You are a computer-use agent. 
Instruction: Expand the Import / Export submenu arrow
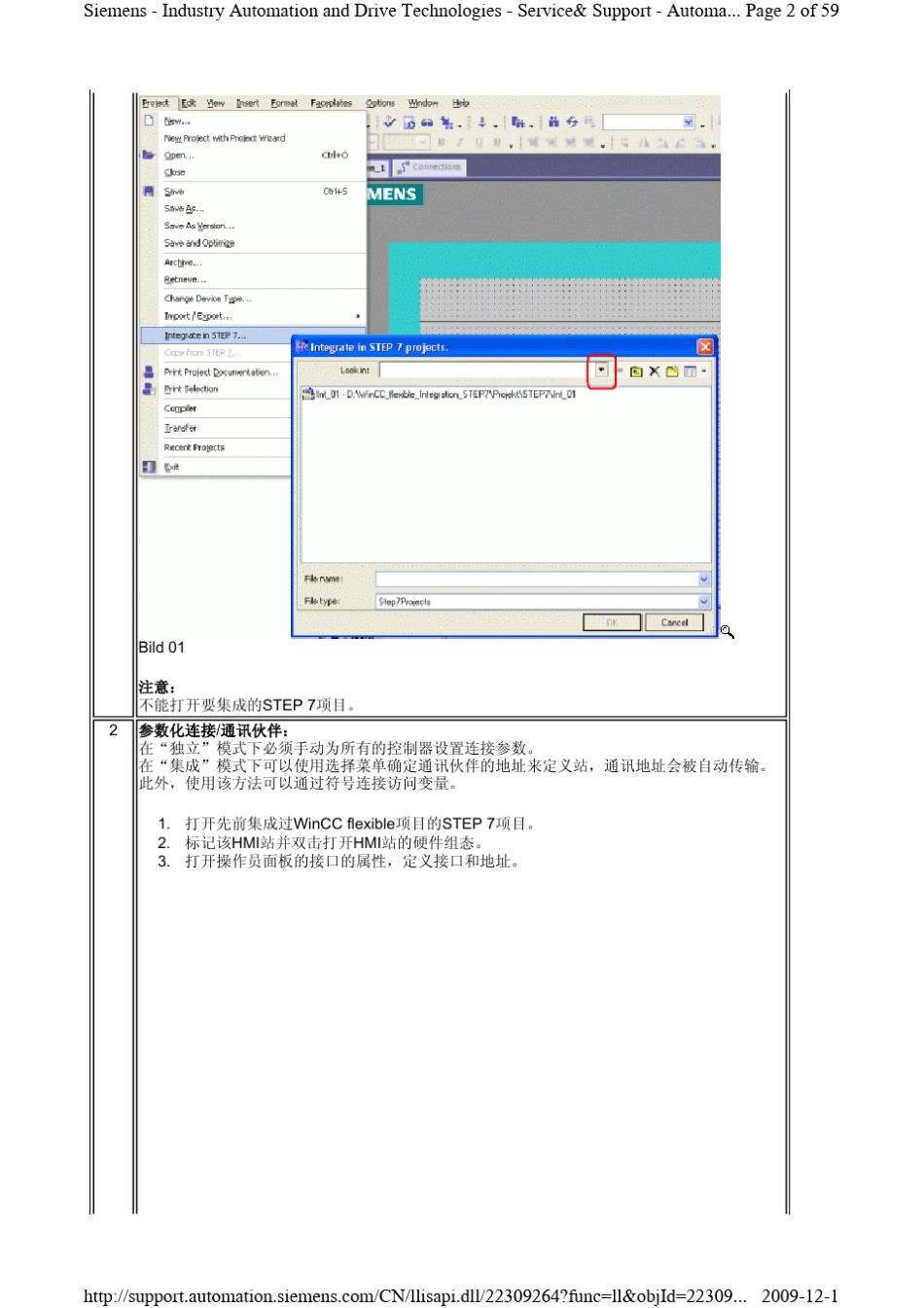point(358,316)
